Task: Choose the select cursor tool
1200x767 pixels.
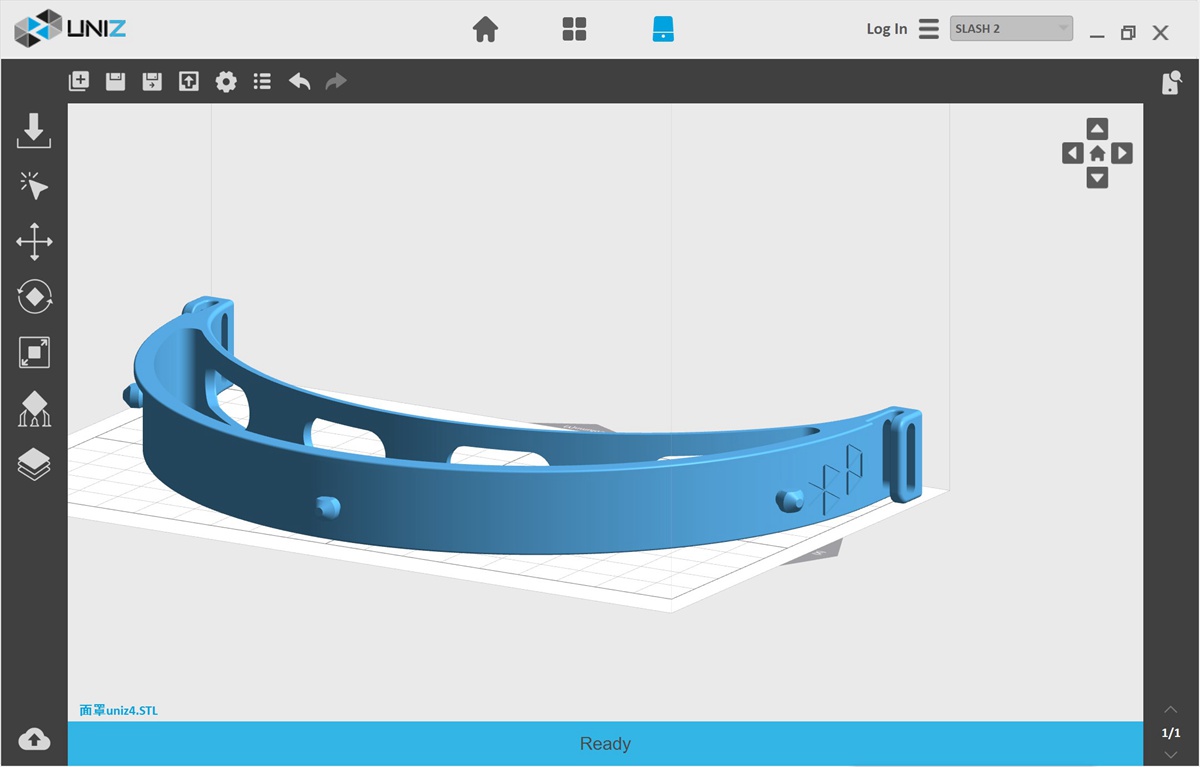Action: [x=34, y=186]
